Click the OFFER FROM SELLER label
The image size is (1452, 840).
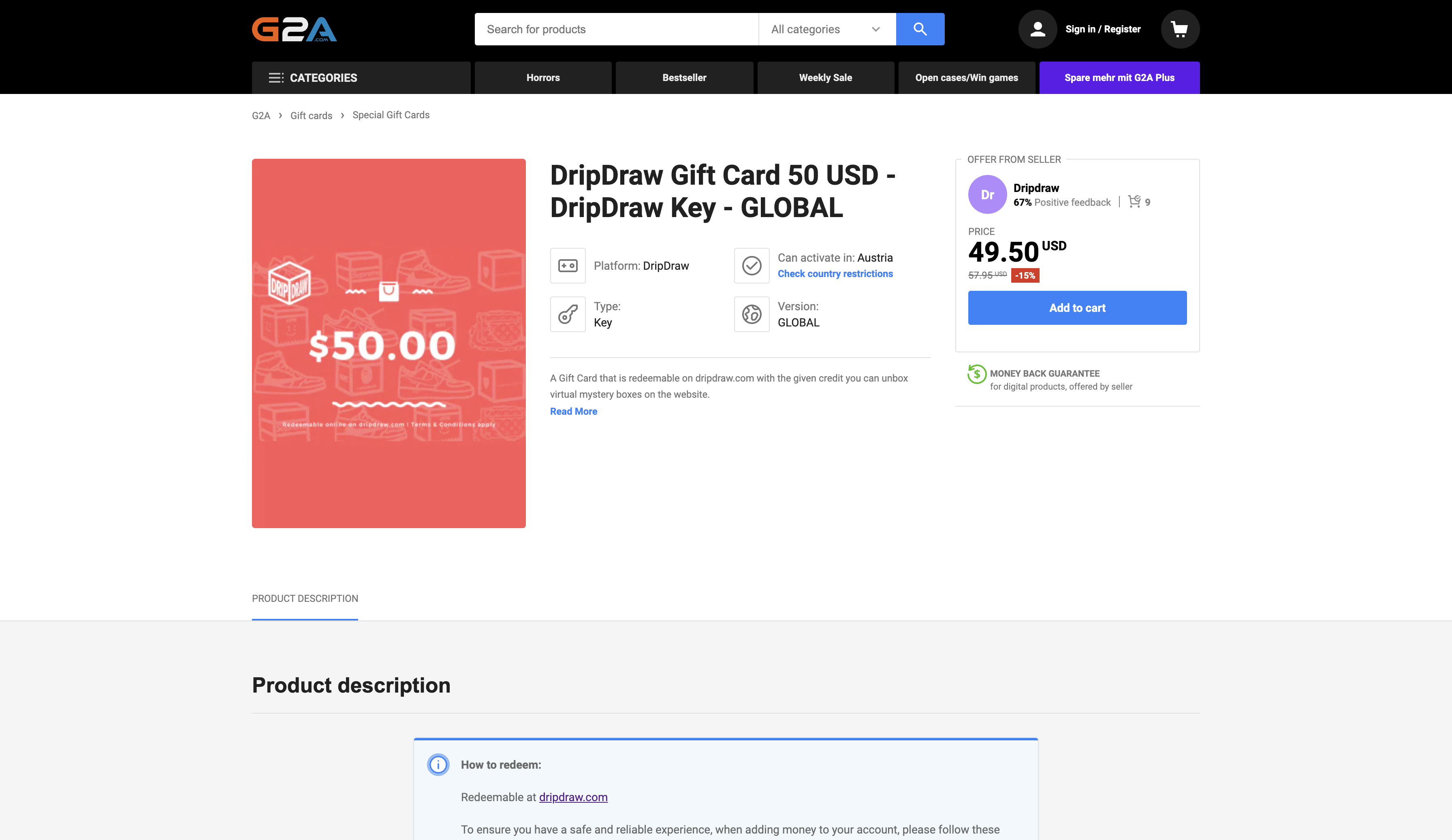pos(1014,160)
